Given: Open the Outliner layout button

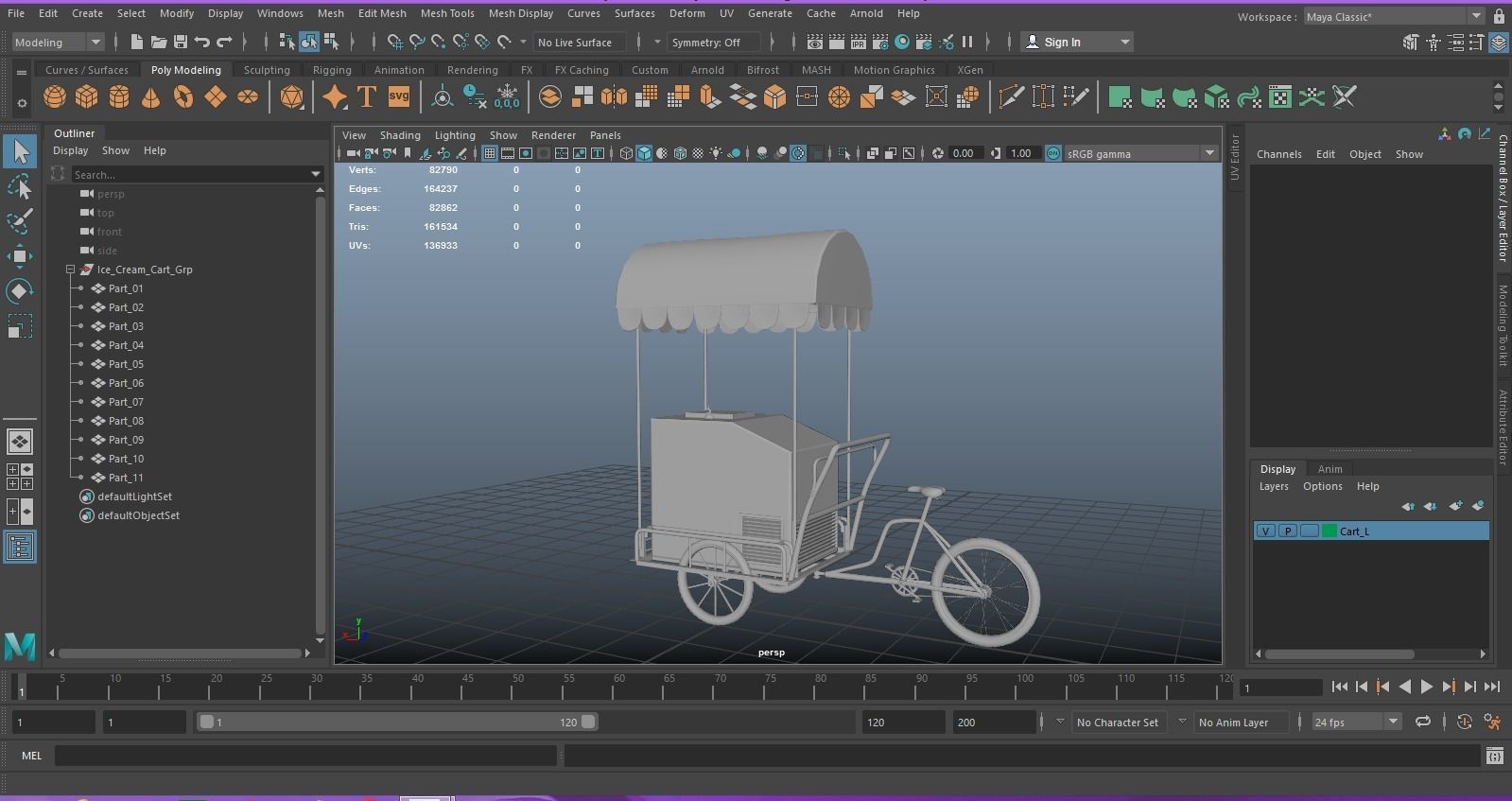Looking at the screenshot, I should pyautogui.click(x=20, y=547).
